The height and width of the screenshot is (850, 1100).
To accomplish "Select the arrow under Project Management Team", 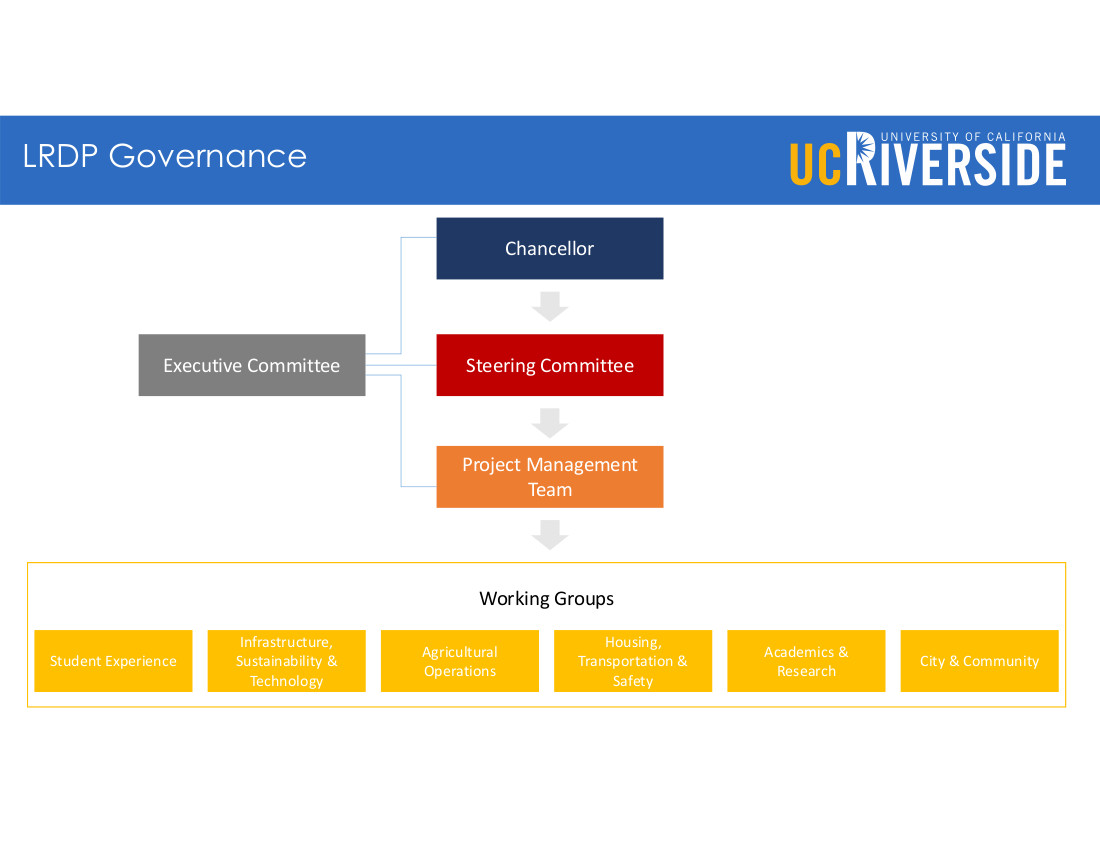I will point(550,534).
